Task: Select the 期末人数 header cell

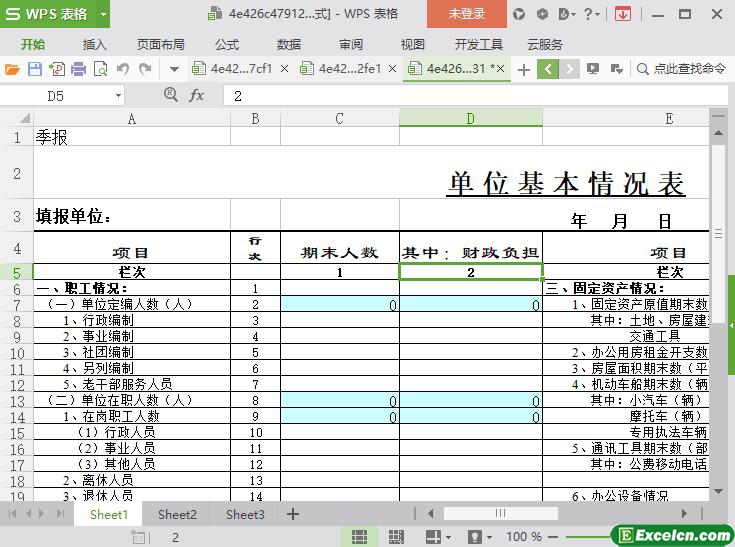Action: 340,248
